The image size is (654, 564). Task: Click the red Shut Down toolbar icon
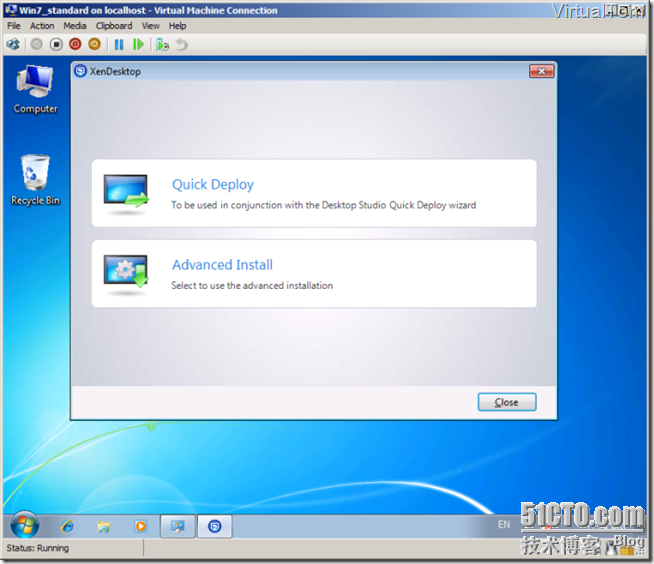[75, 44]
